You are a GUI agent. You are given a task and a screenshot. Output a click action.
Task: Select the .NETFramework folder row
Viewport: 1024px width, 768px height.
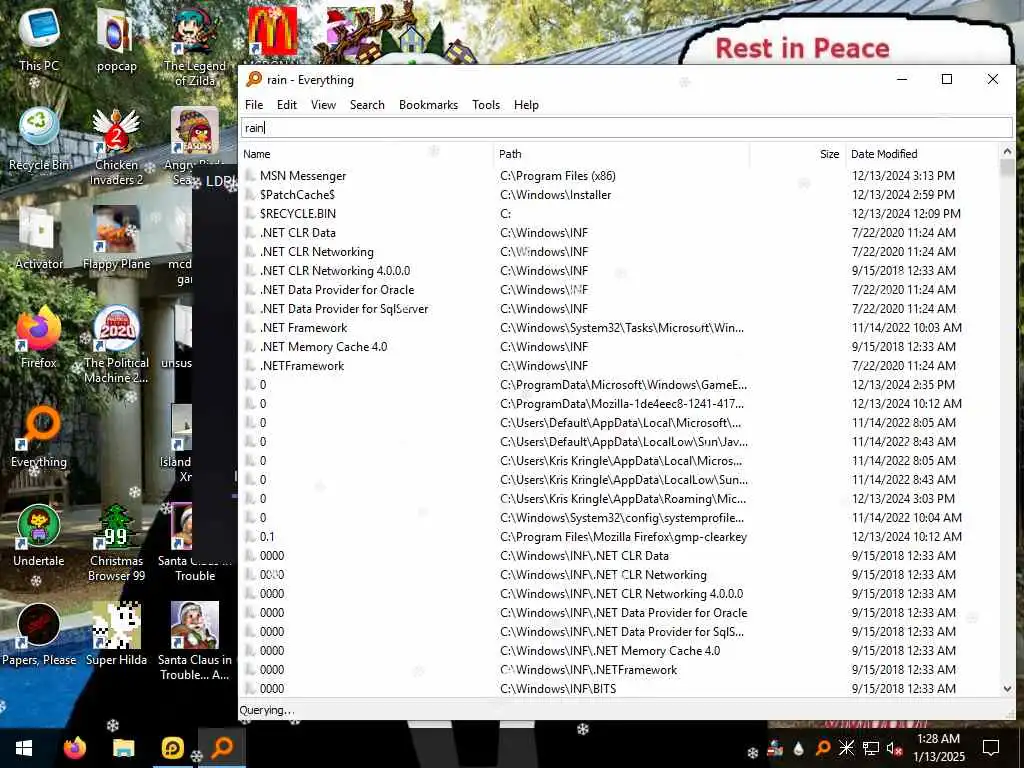click(x=619, y=366)
